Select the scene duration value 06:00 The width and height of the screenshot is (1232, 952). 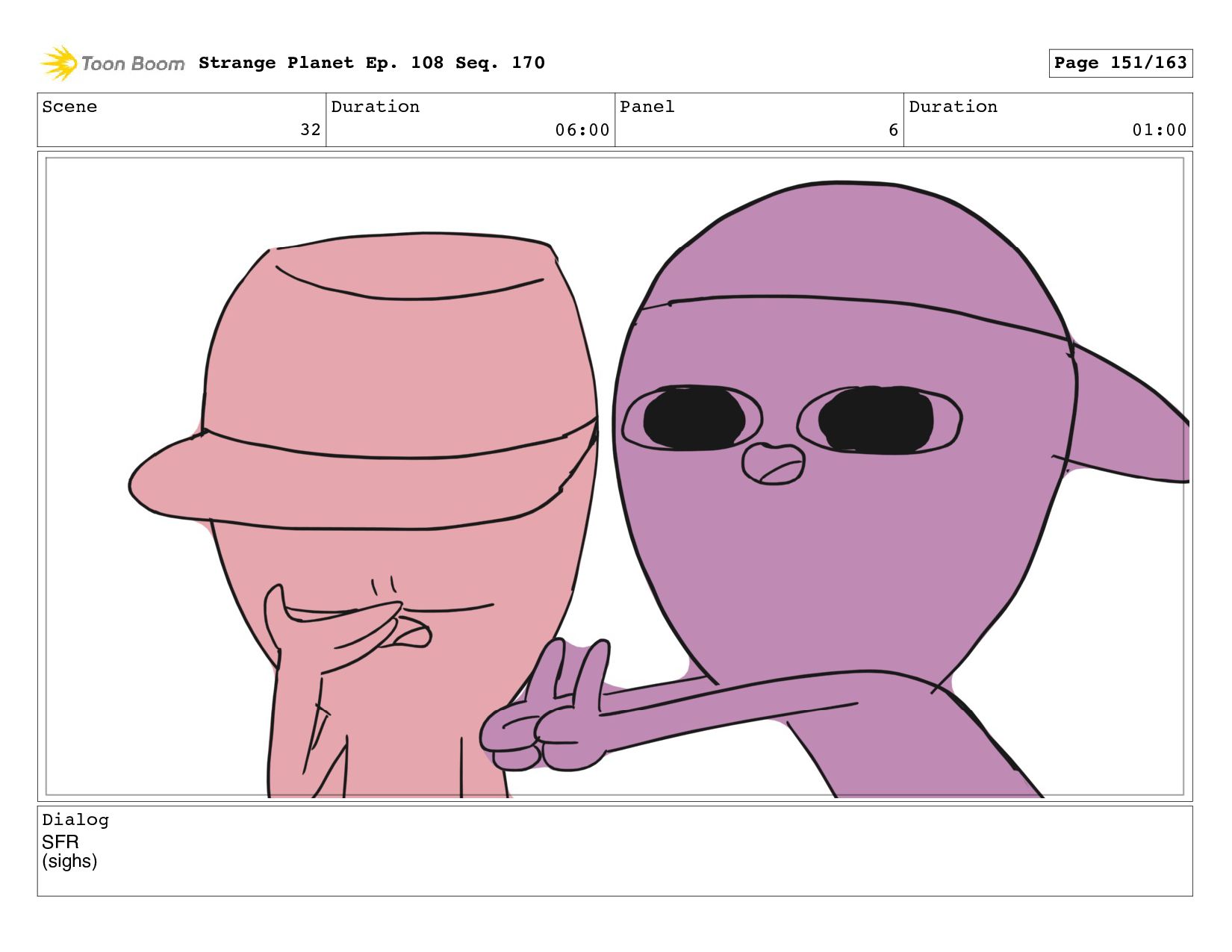click(582, 130)
